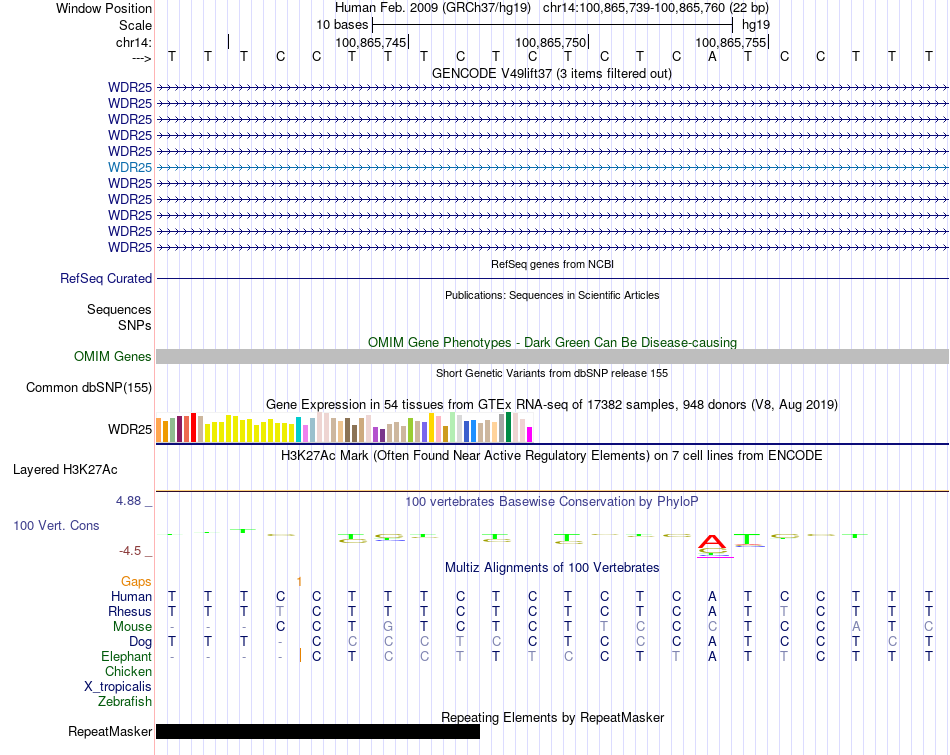Click the orange "1" gap marker in the Gaps row

pyautogui.click(x=299, y=582)
